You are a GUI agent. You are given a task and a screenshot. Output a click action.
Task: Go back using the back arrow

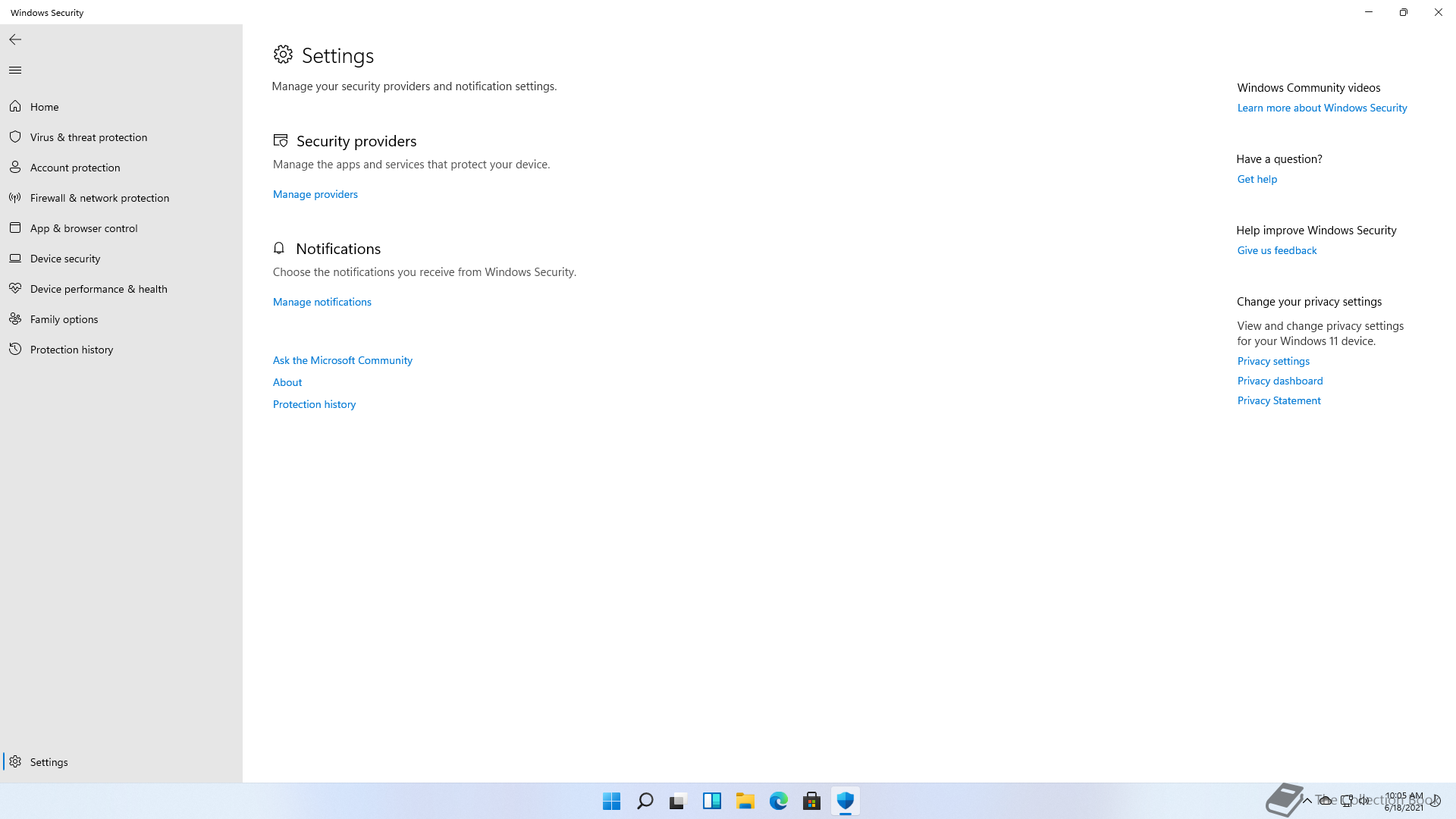(15, 39)
